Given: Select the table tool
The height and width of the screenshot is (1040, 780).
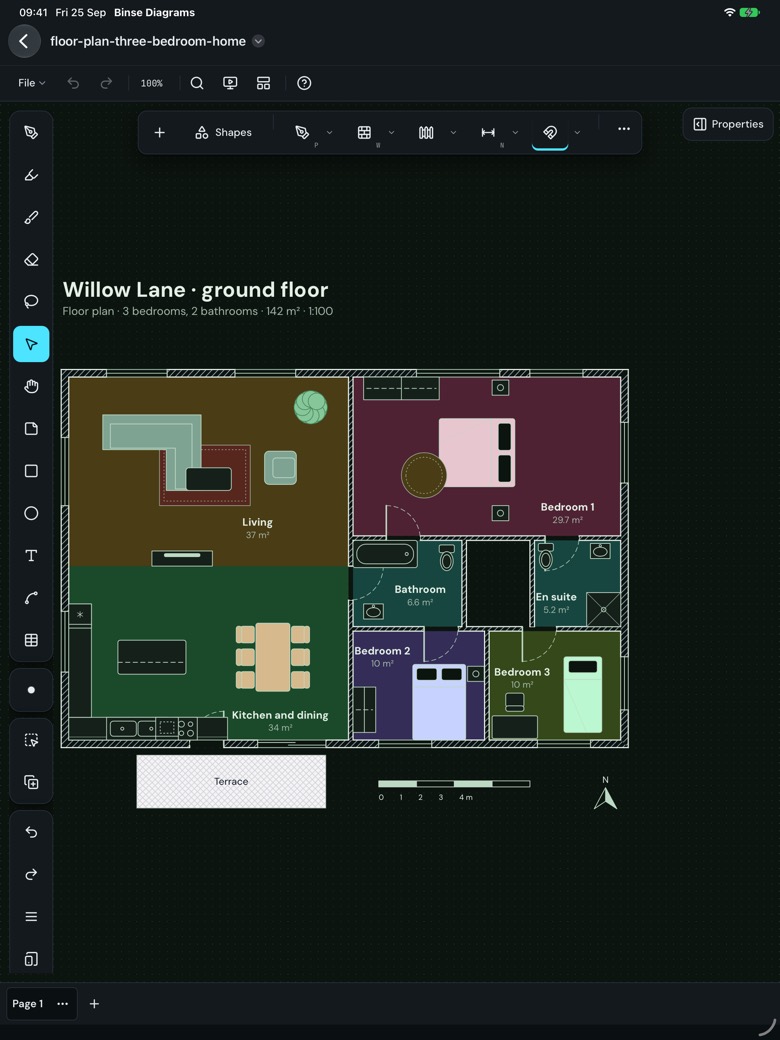Looking at the screenshot, I should (x=31, y=640).
